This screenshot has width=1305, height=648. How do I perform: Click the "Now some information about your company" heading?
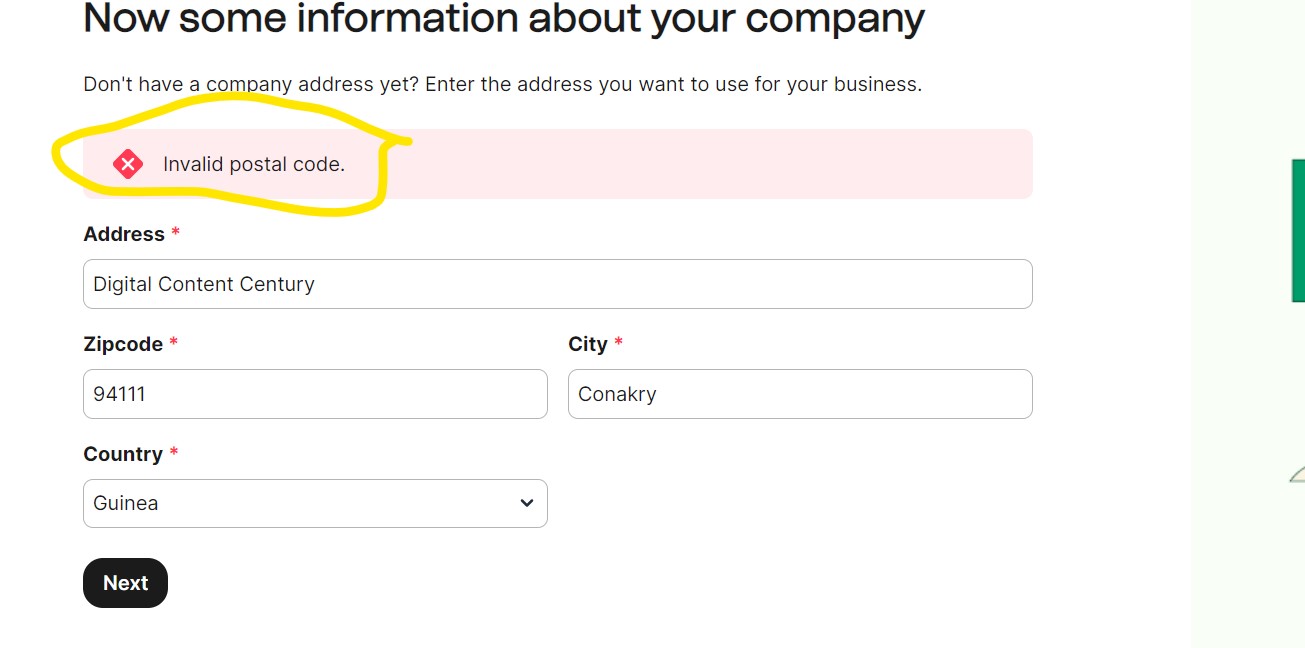pos(504,18)
